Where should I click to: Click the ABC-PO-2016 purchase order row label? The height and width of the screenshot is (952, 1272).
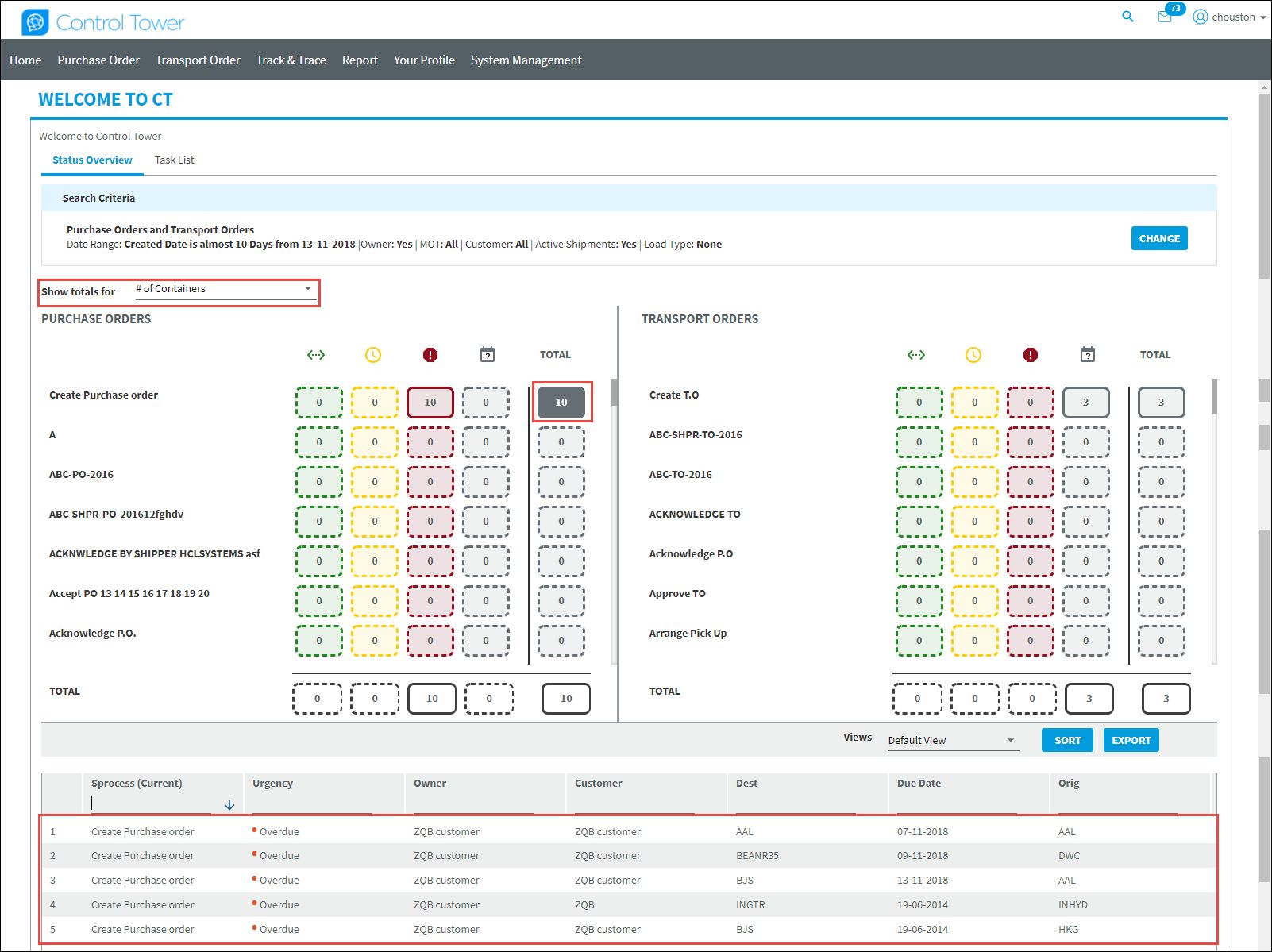(81, 474)
